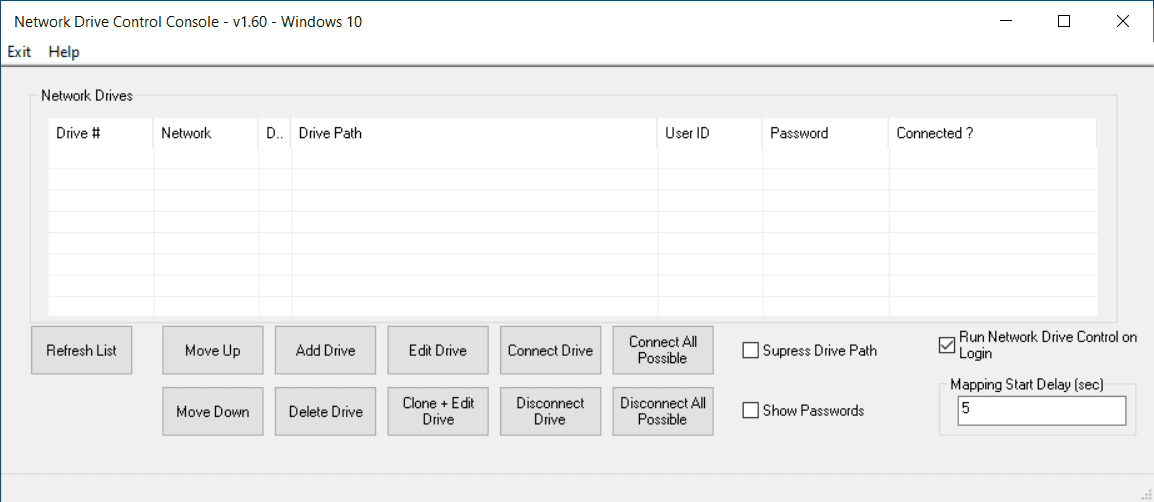The image size is (1154, 502).
Task: Open the Help menu
Action: [64, 52]
